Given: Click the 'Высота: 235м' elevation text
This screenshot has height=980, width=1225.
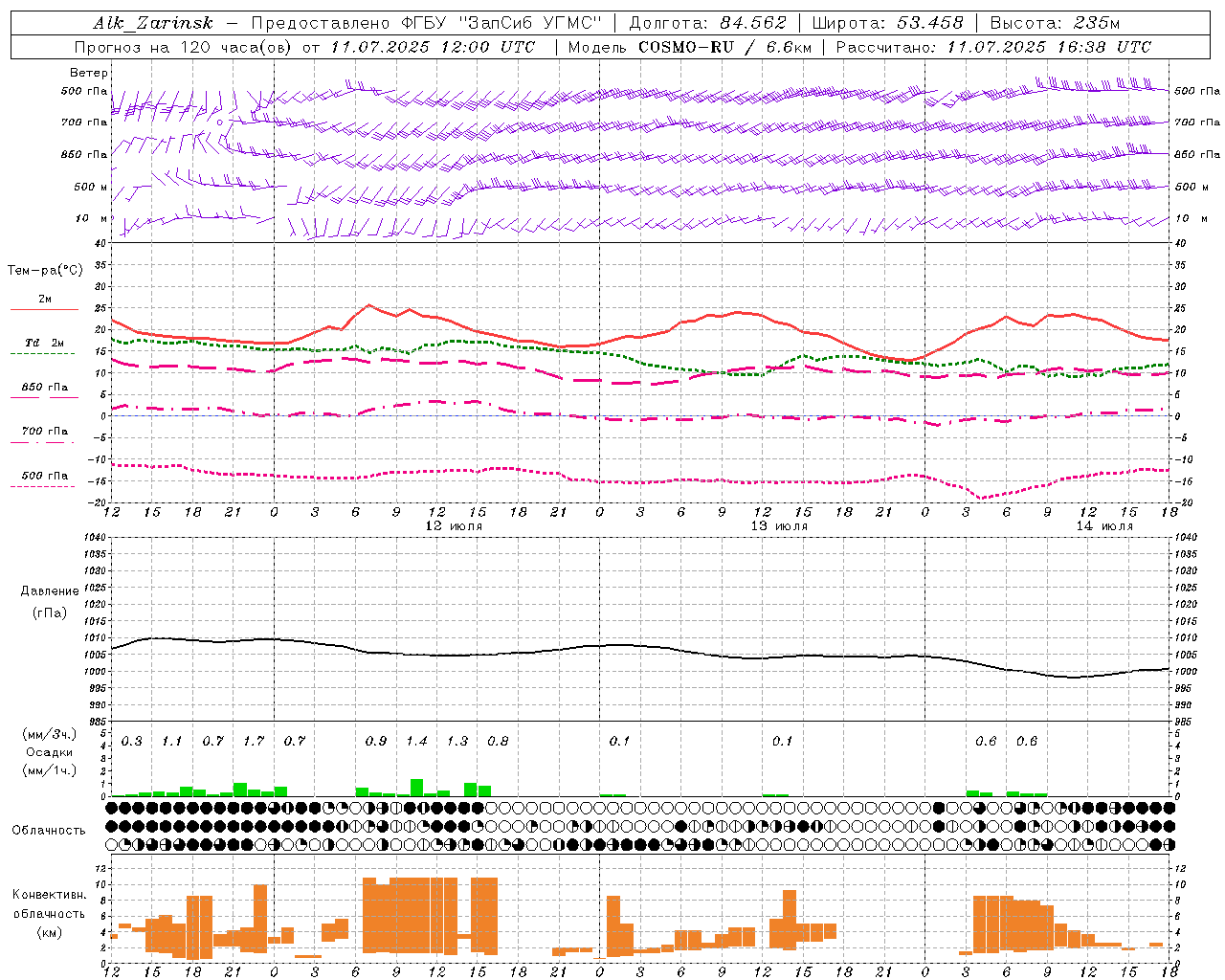Looking at the screenshot, I should tap(1055, 23).
